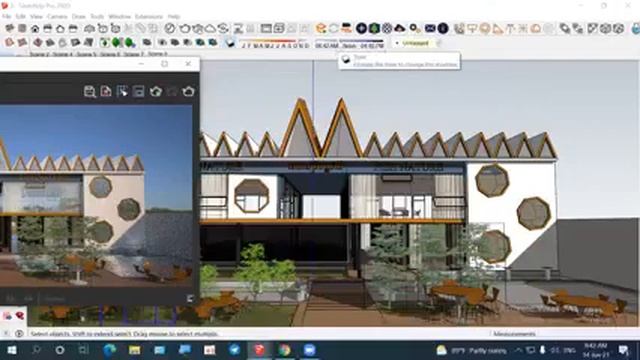Image resolution: width=640 pixels, height=360 pixels.
Task: Open Task View on taskbar
Action: [84, 350]
